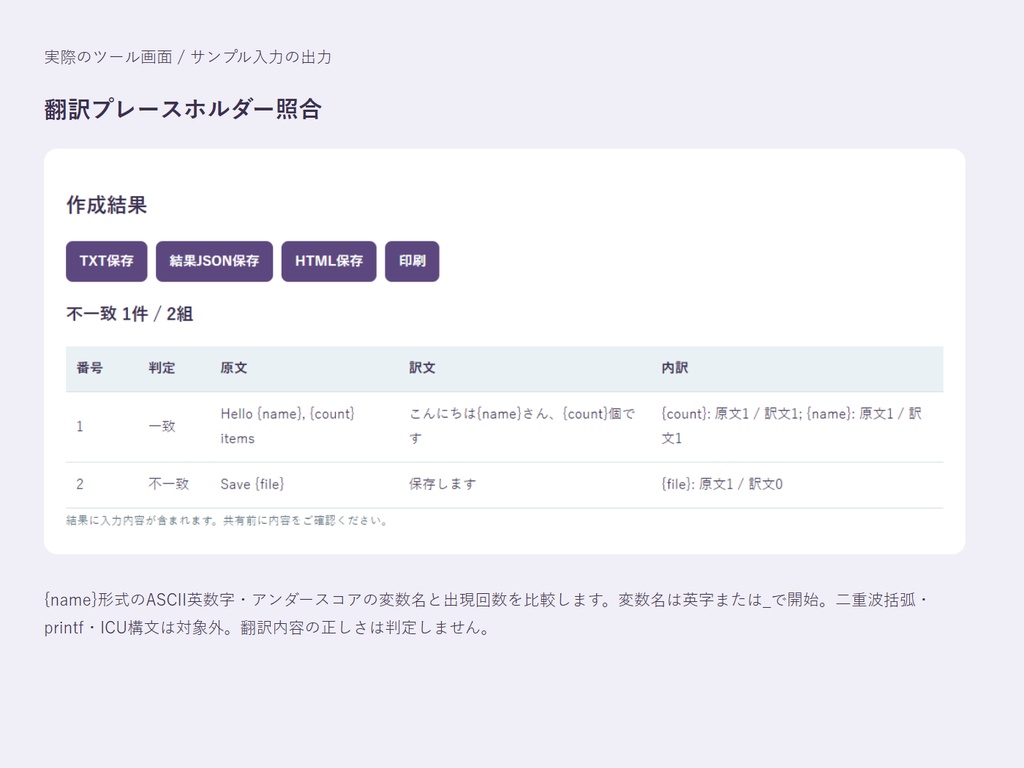Click the 作成結果 heading

(106, 205)
